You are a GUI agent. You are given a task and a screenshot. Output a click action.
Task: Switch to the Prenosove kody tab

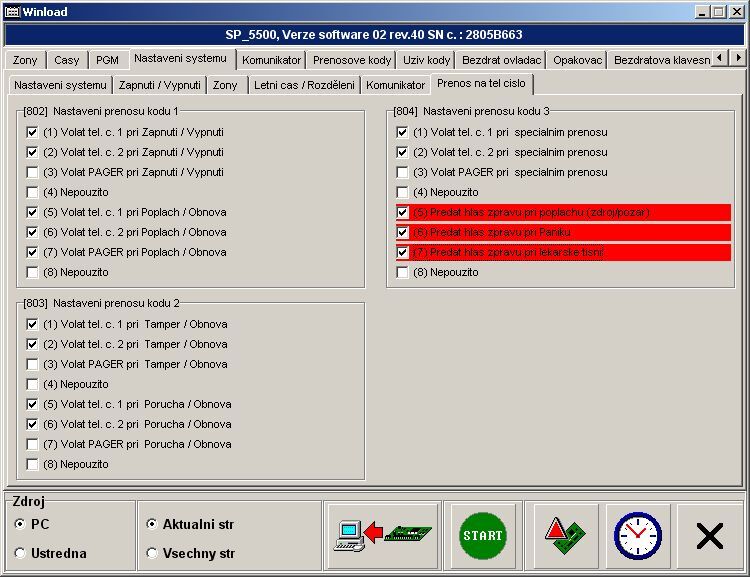click(x=352, y=60)
